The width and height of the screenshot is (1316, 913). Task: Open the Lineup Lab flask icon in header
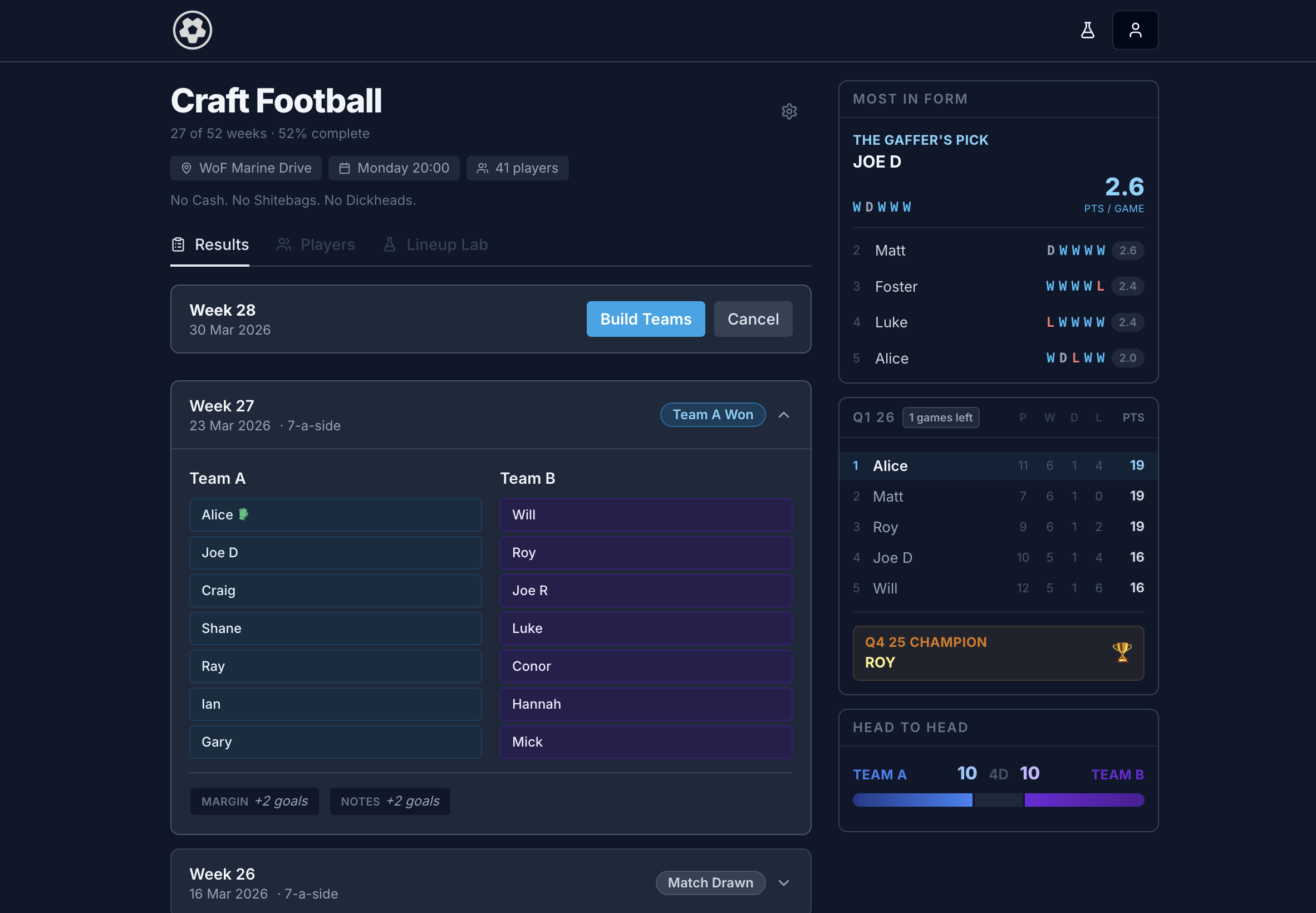click(x=1087, y=30)
